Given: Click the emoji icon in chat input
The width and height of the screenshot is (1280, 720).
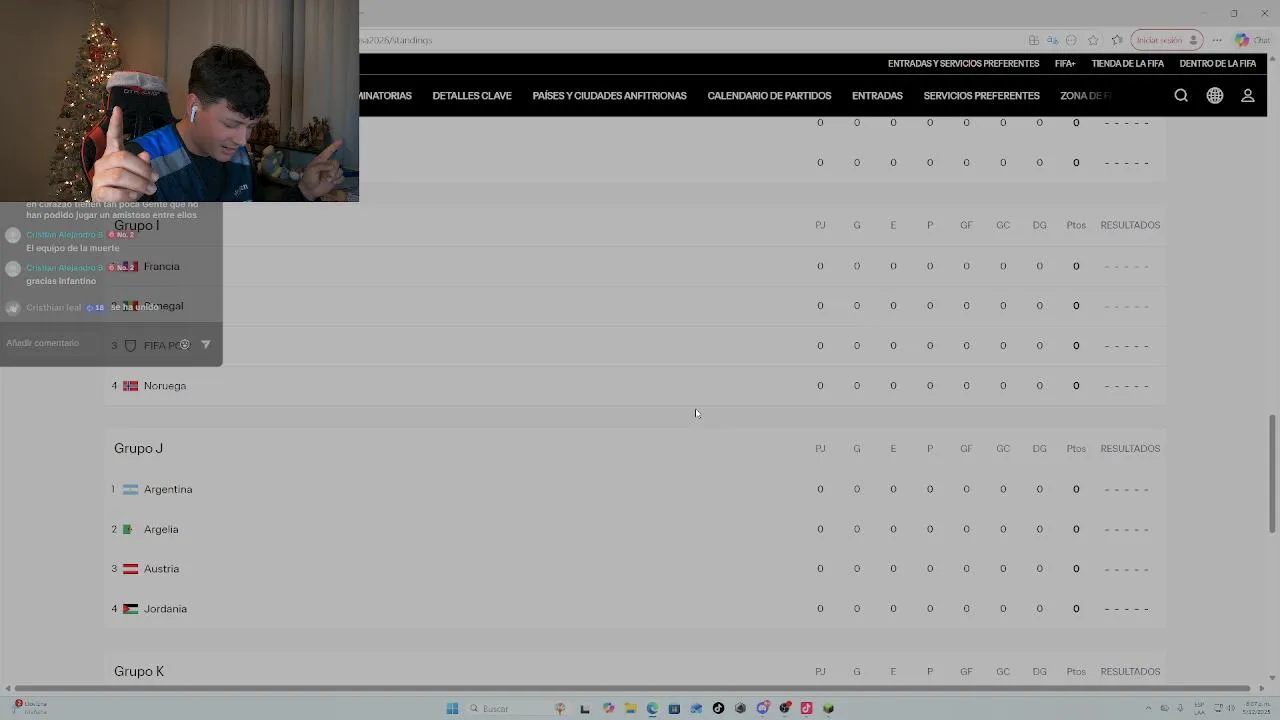Looking at the screenshot, I should pyautogui.click(x=184, y=344).
